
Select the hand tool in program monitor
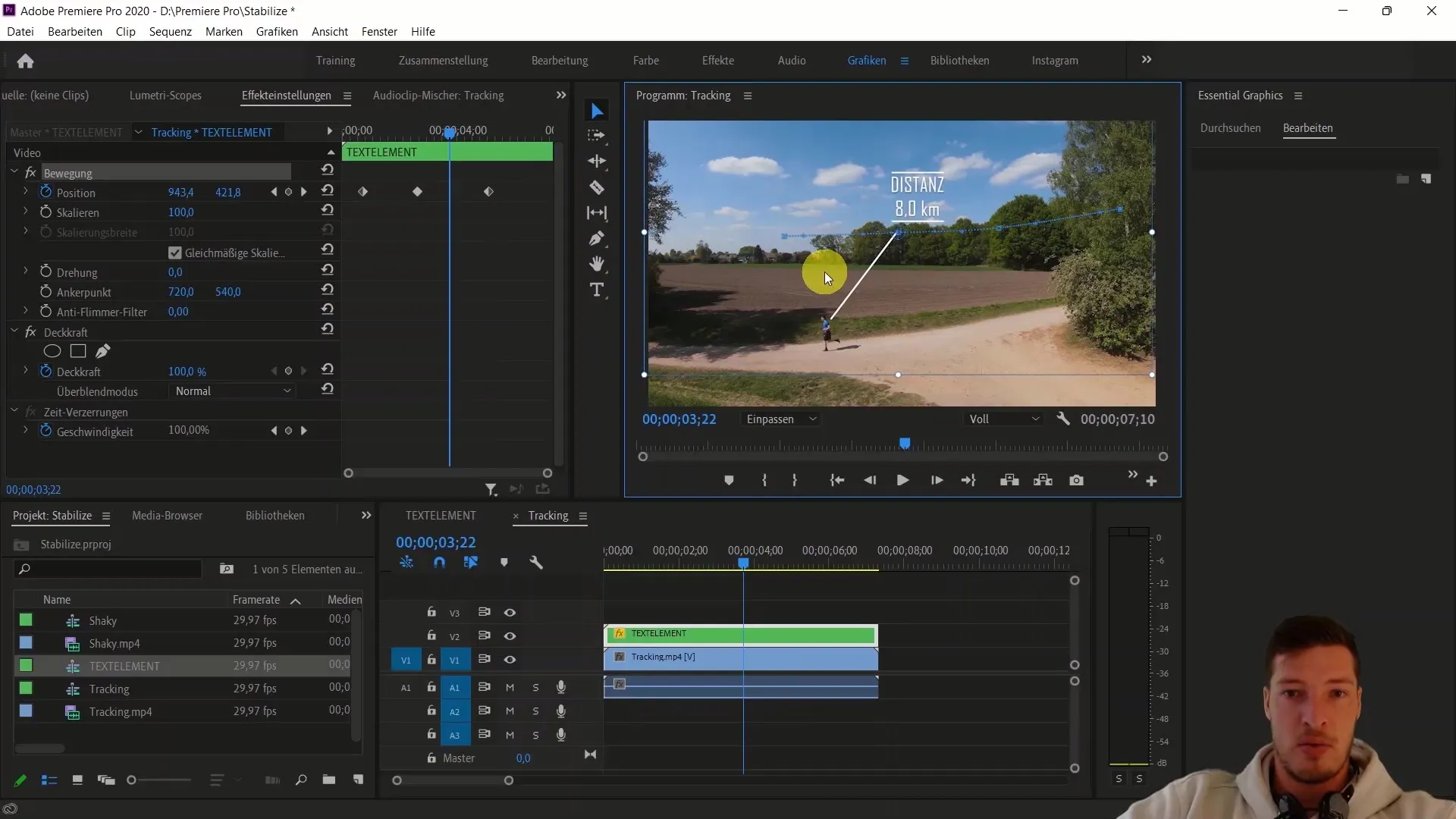[x=597, y=264]
